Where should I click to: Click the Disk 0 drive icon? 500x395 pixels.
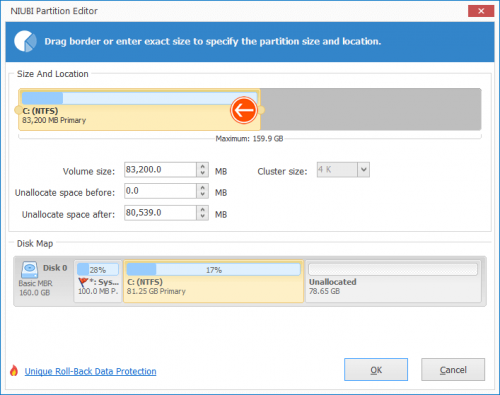tap(29, 269)
